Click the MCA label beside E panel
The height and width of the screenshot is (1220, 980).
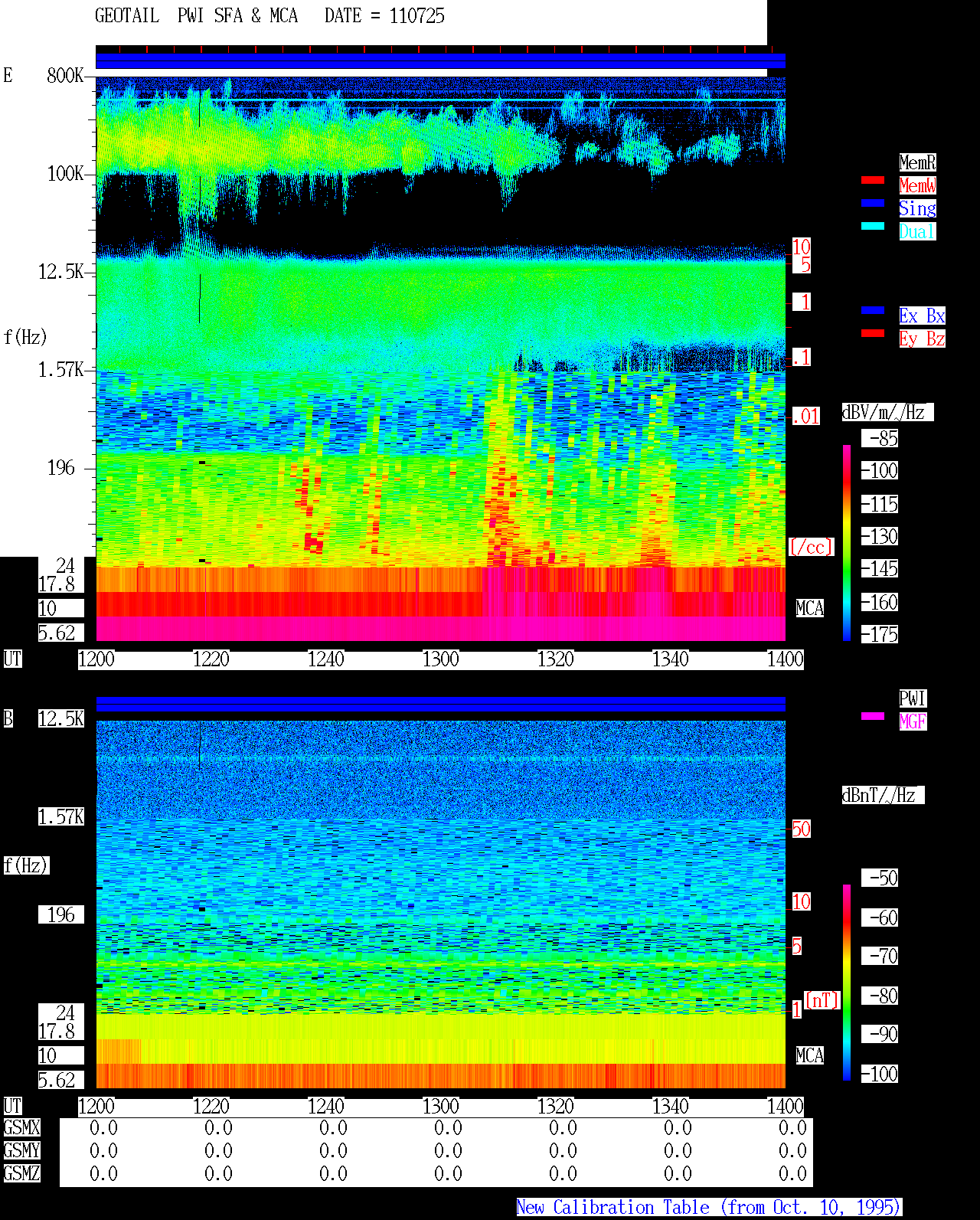point(810,608)
